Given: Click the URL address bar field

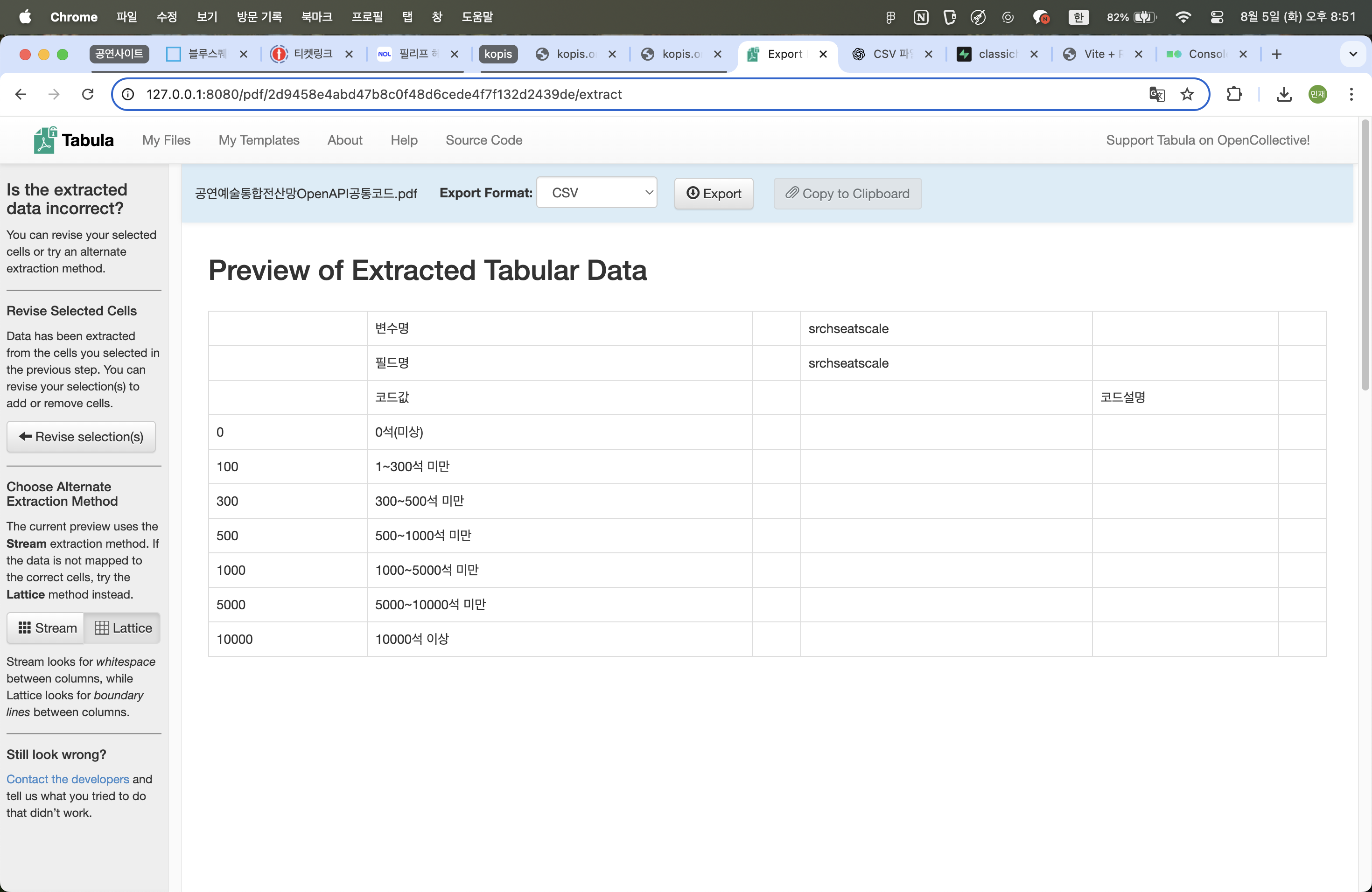Looking at the screenshot, I should 634,94.
